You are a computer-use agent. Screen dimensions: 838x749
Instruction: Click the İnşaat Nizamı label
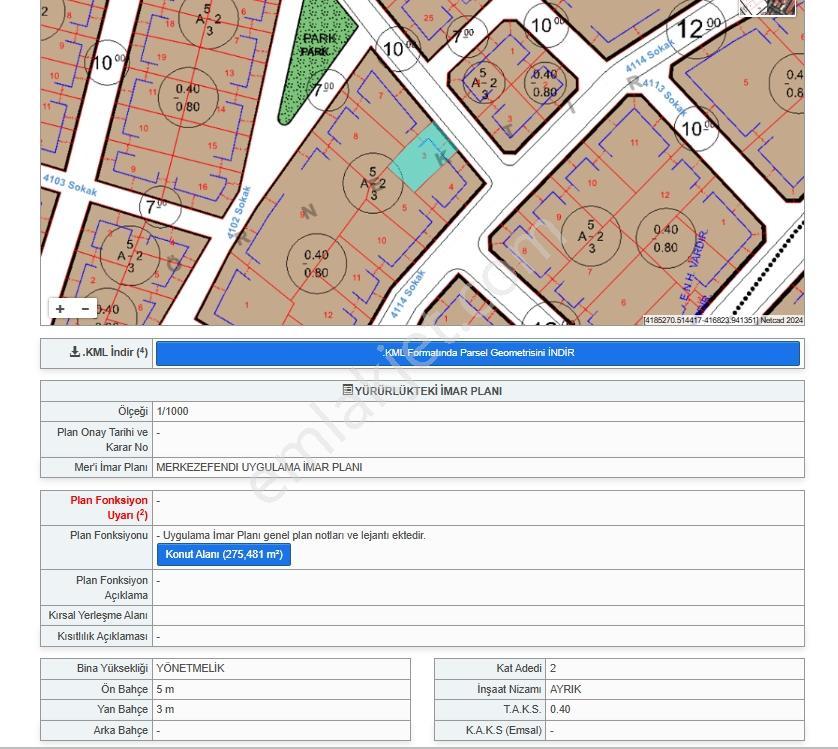coord(509,689)
